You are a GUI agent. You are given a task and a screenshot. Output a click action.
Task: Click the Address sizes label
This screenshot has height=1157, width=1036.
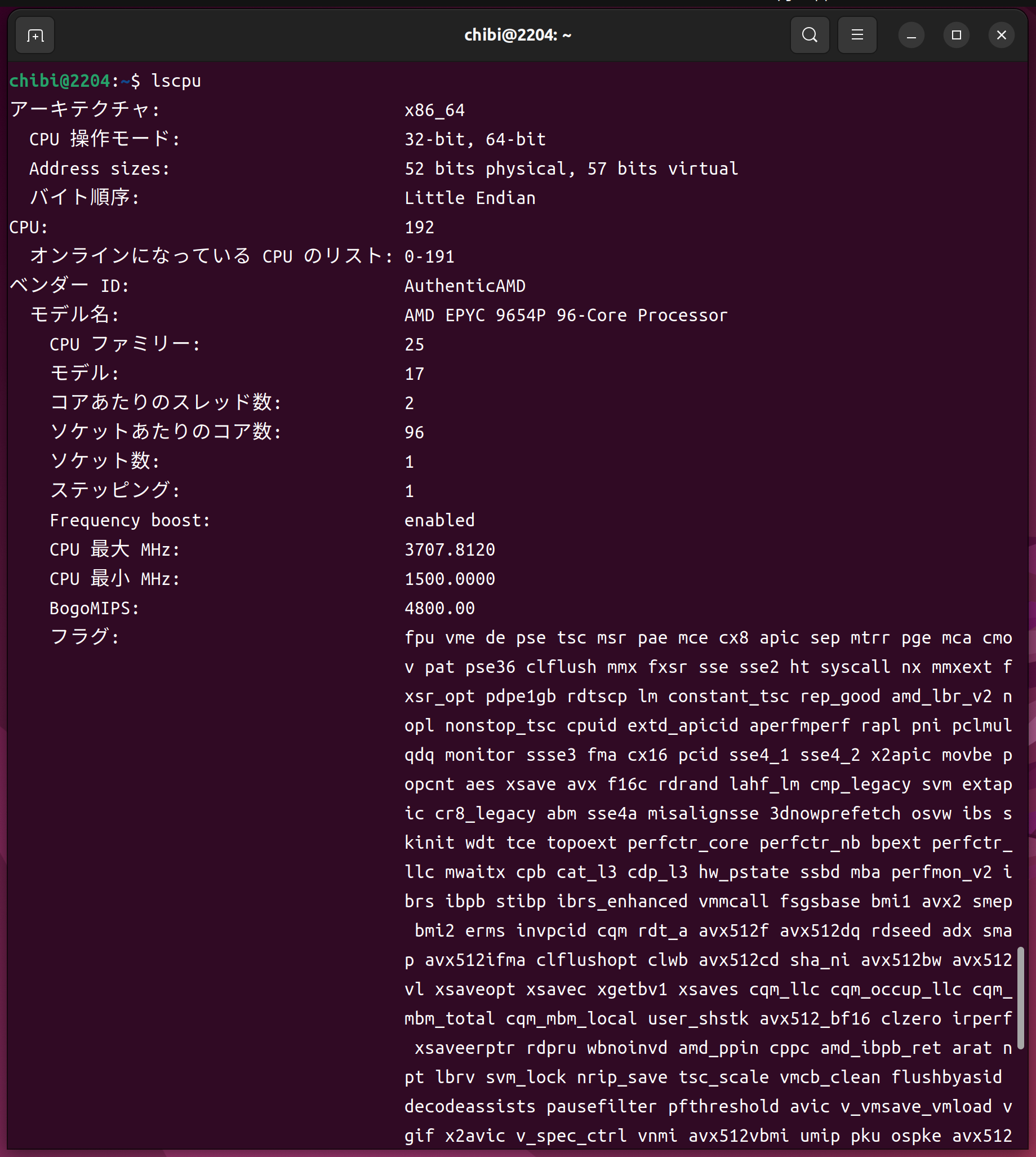[99, 169]
